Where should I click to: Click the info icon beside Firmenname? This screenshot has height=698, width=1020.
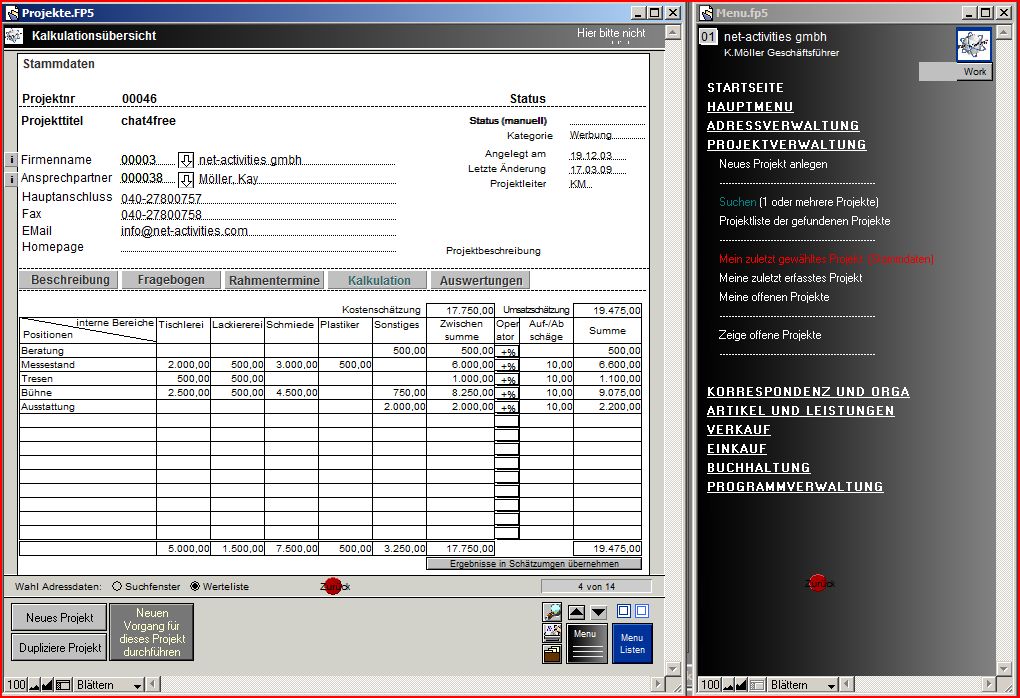(11, 160)
